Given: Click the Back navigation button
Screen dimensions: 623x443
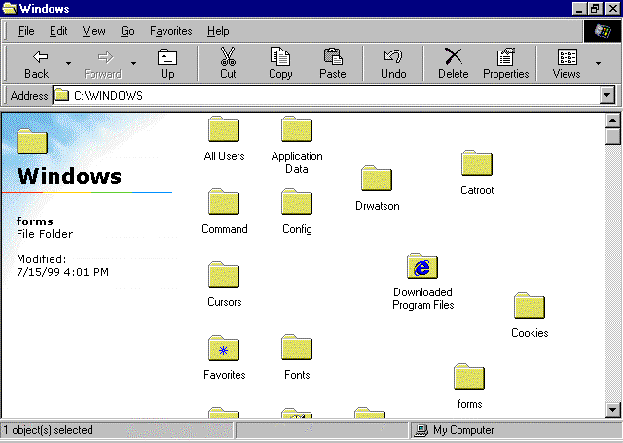Looking at the screenshot, I should 37,63.
